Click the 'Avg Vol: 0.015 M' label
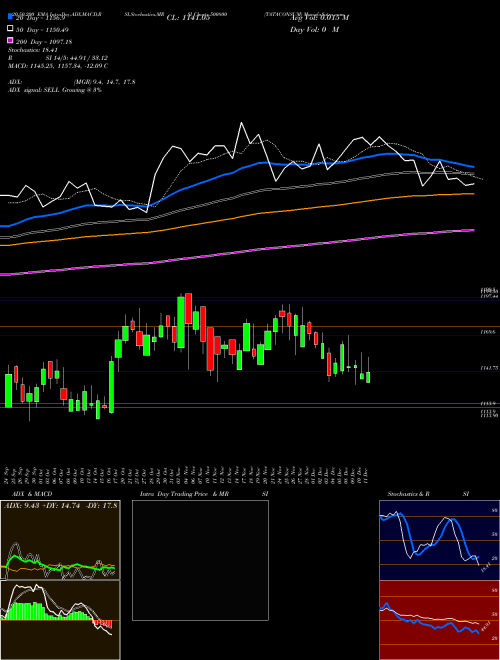500x660 pixels. tap(319, 18)
